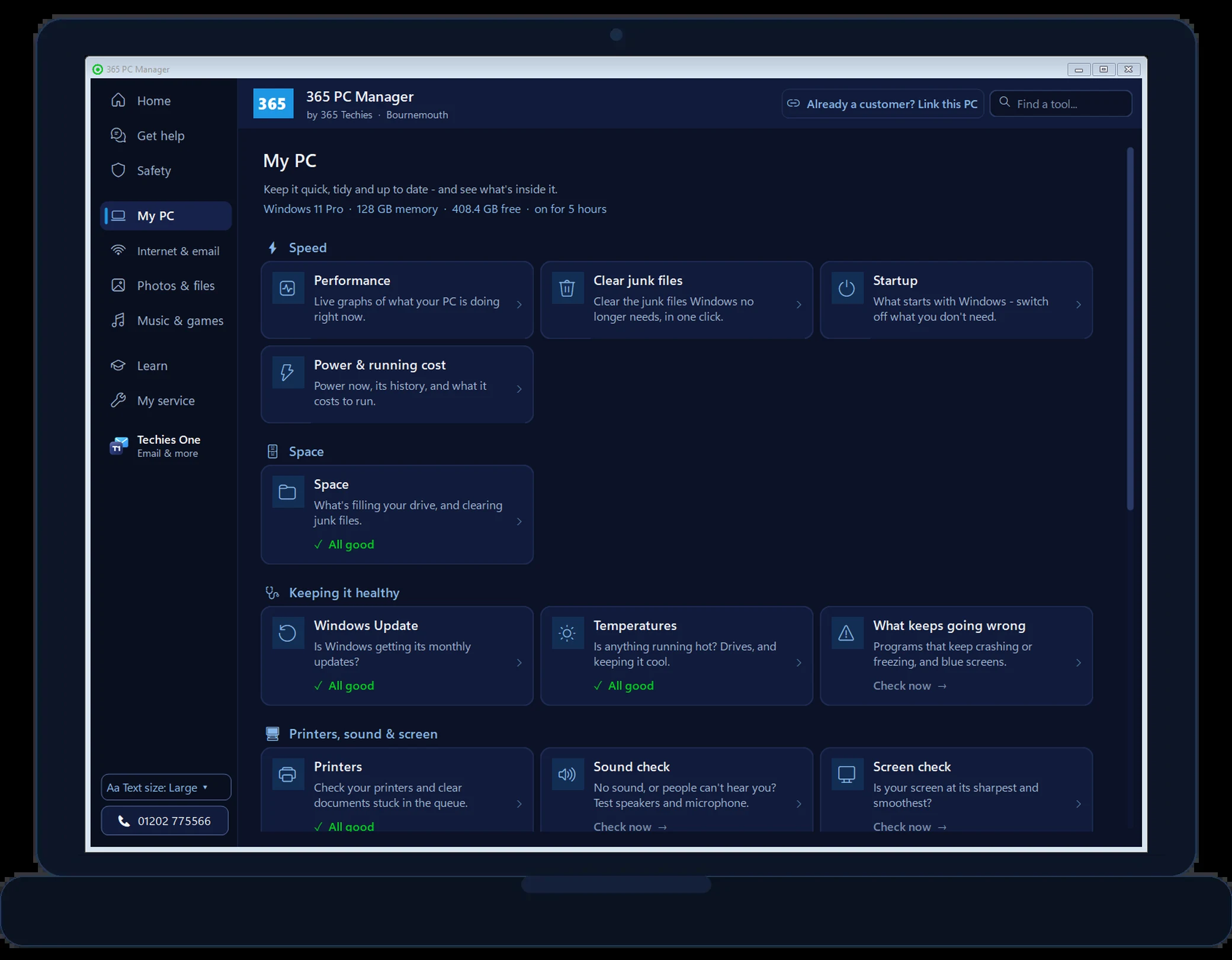Click the Techies One mail icon
Viewport: 1232px width, 960px height.
click(119, 446)
